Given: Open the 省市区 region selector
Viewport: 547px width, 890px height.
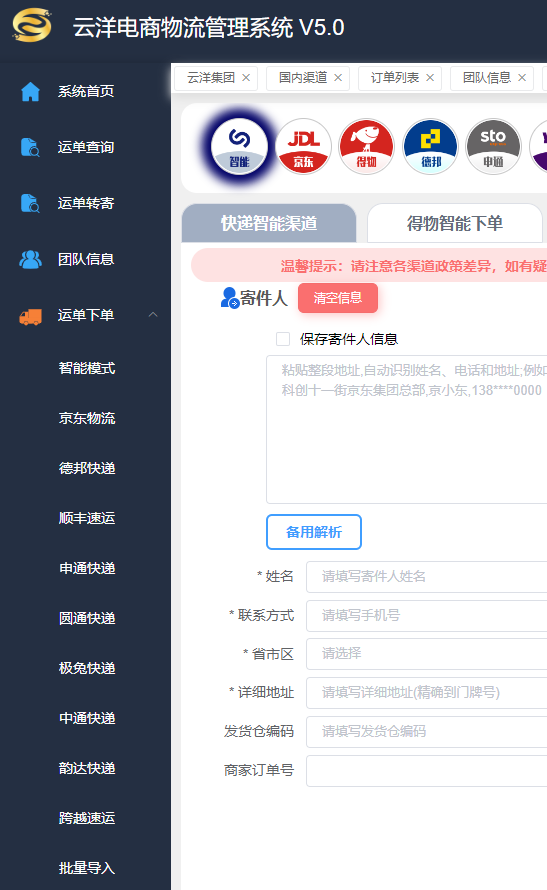Looking at the screenshot, I should pyautogui.click(x=426, y=654).
